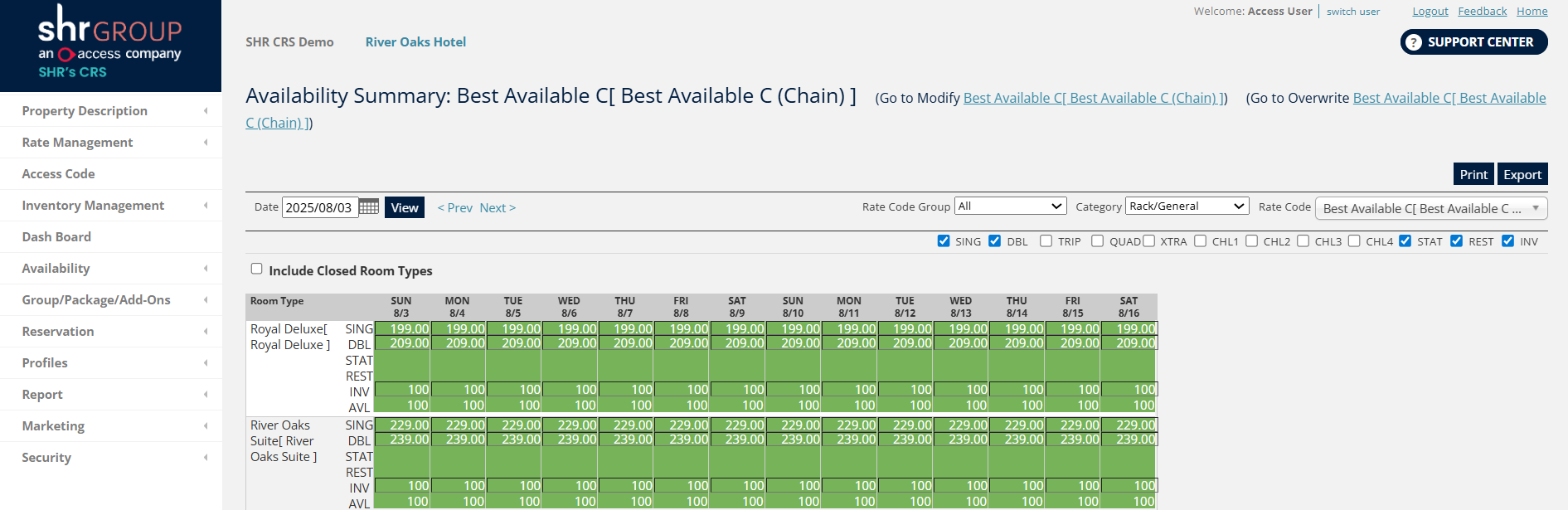Image resolution: width=1568 pixels, height=510 pixels.
Task: Toggle the DBL checkbox
Action: point(995,241)
